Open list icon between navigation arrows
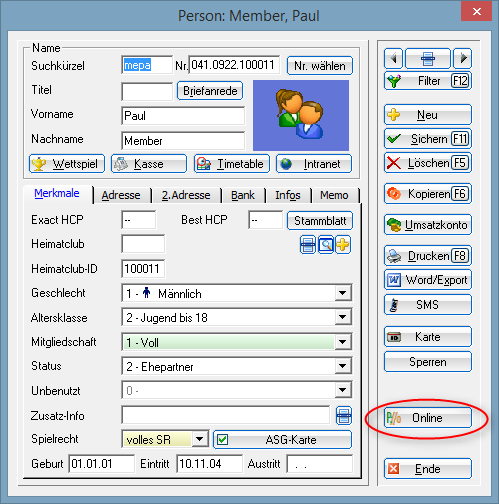Image resolution: width=499 pixels, height=504 pixels. coord(428,58)
